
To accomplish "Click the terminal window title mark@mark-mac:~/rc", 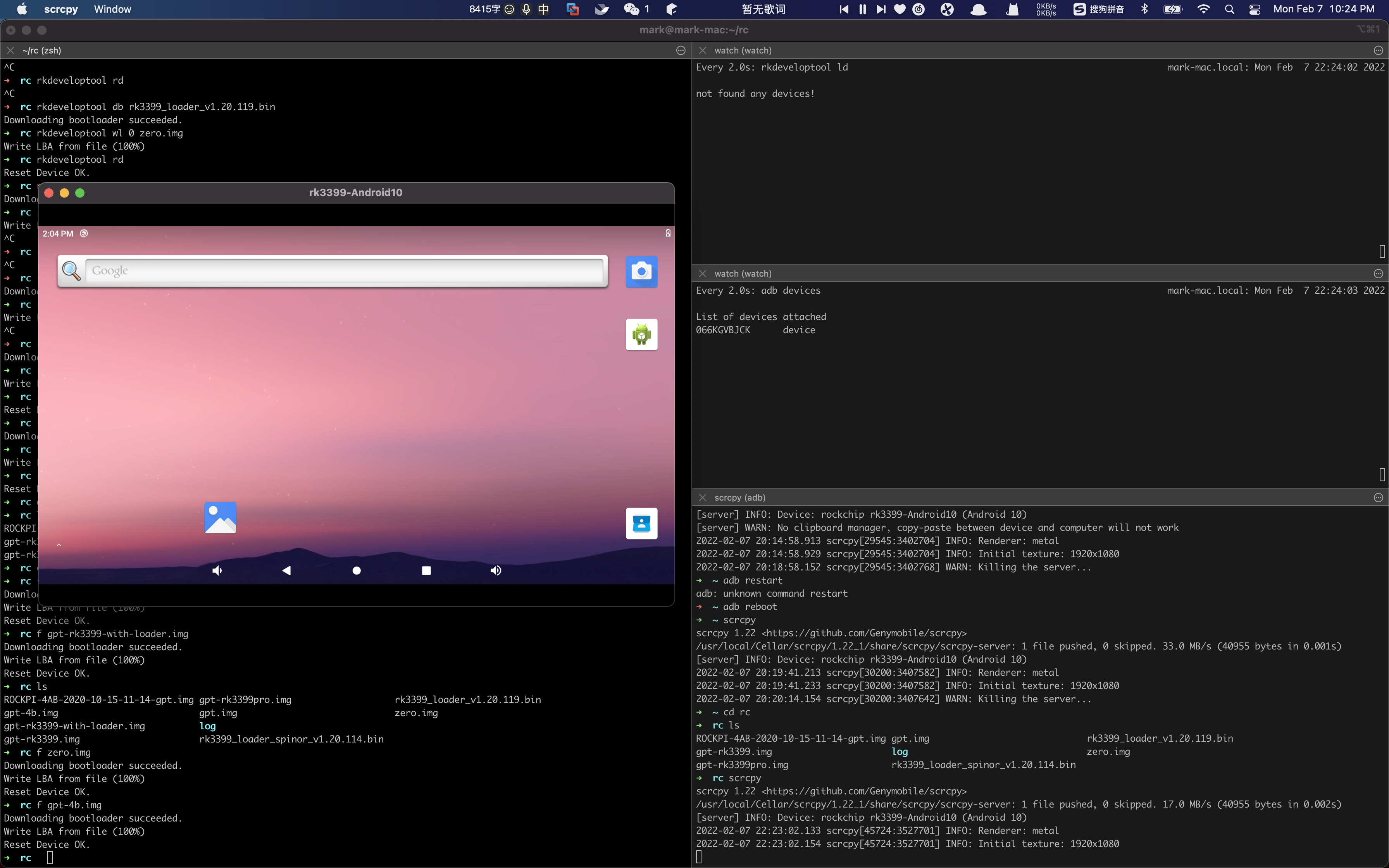I will click(694, 30).
